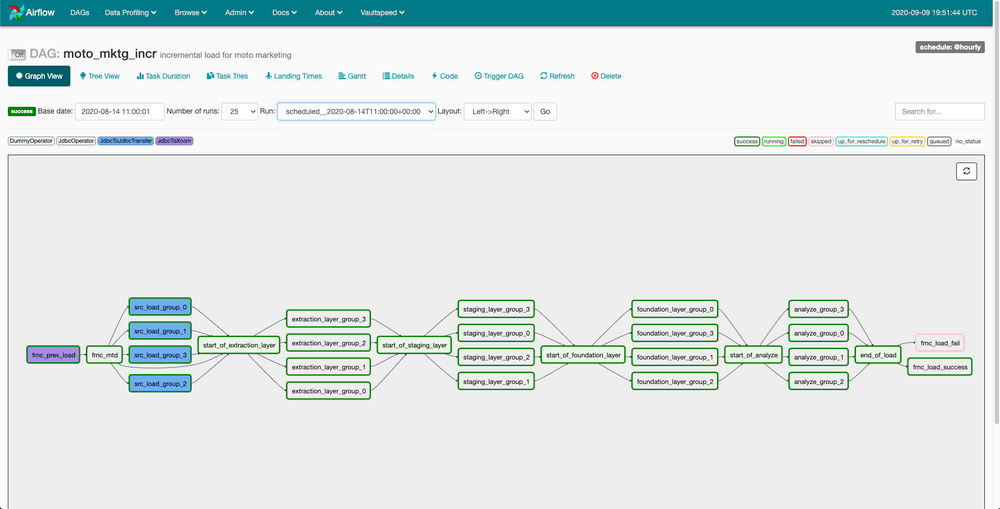Open the Run selection dropdown

coord(357,112)
